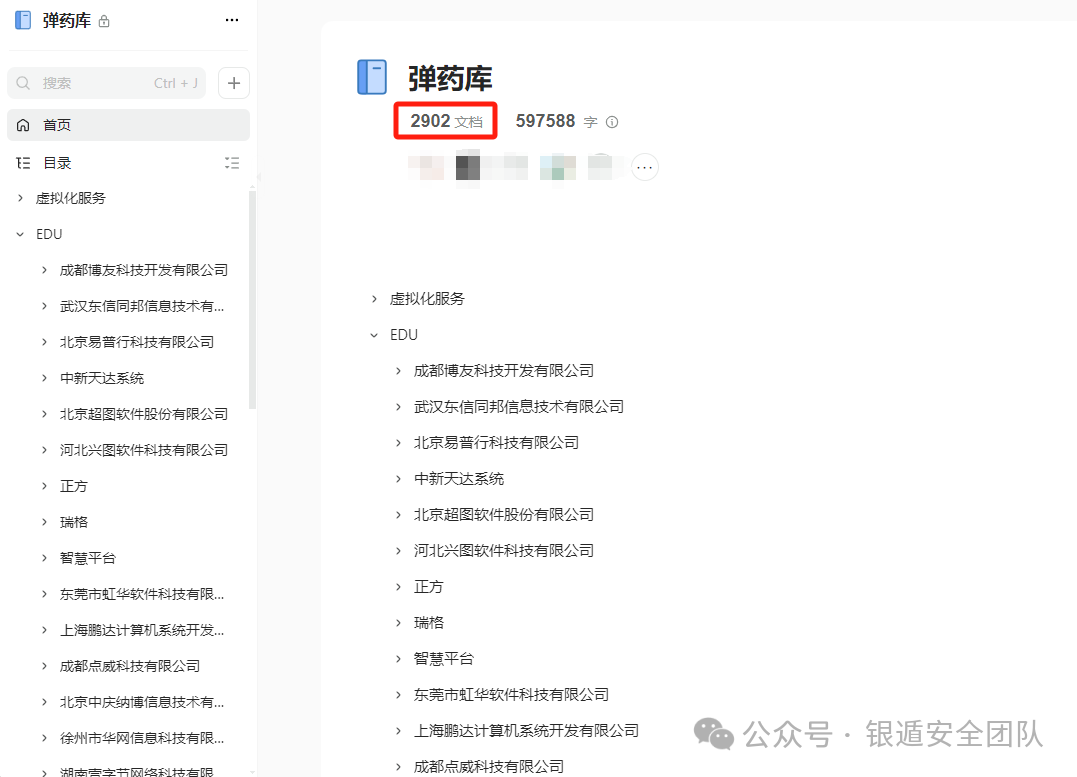Click the dark gray member avatar
This screenshot has width=1077, height=777.
[468, 168]
